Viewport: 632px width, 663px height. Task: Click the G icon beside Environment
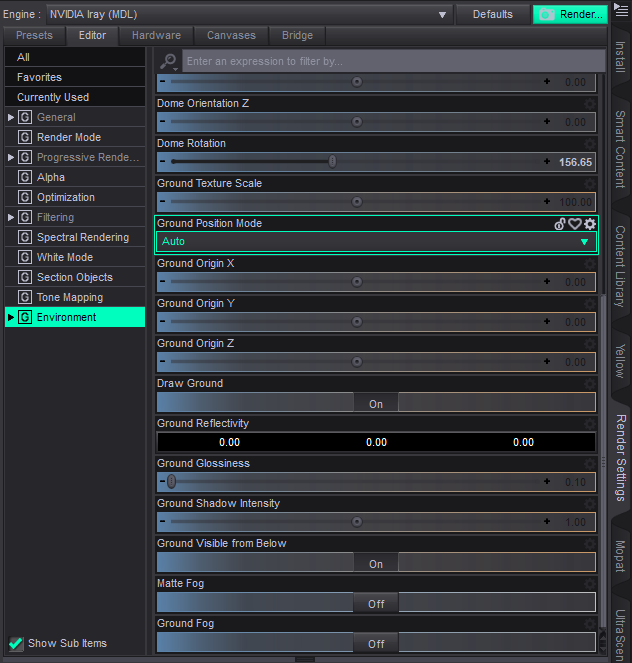[x=25, y=317]
